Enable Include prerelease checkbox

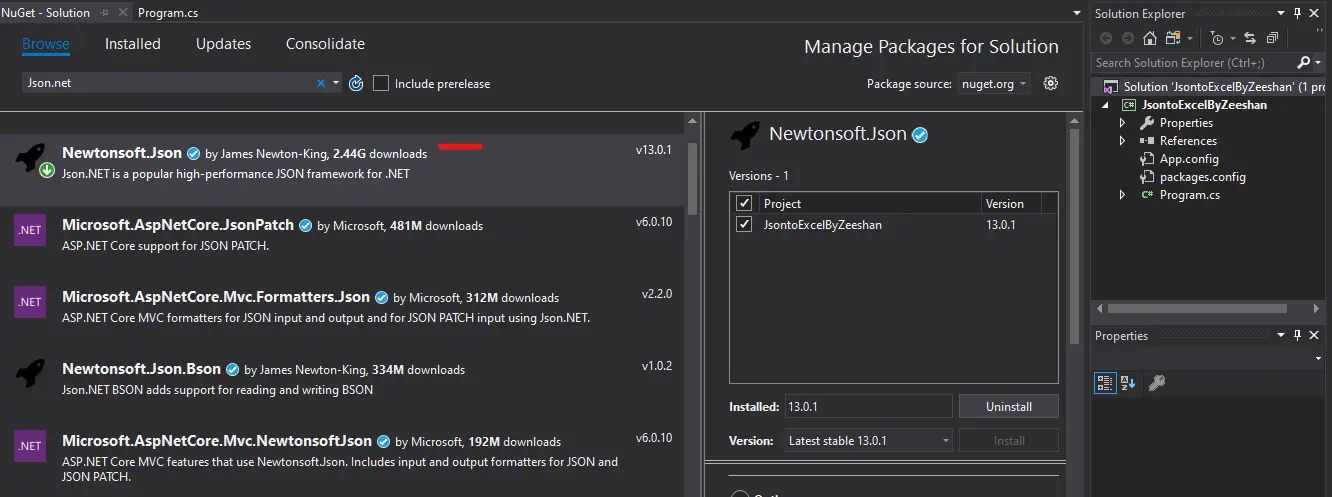381,83
